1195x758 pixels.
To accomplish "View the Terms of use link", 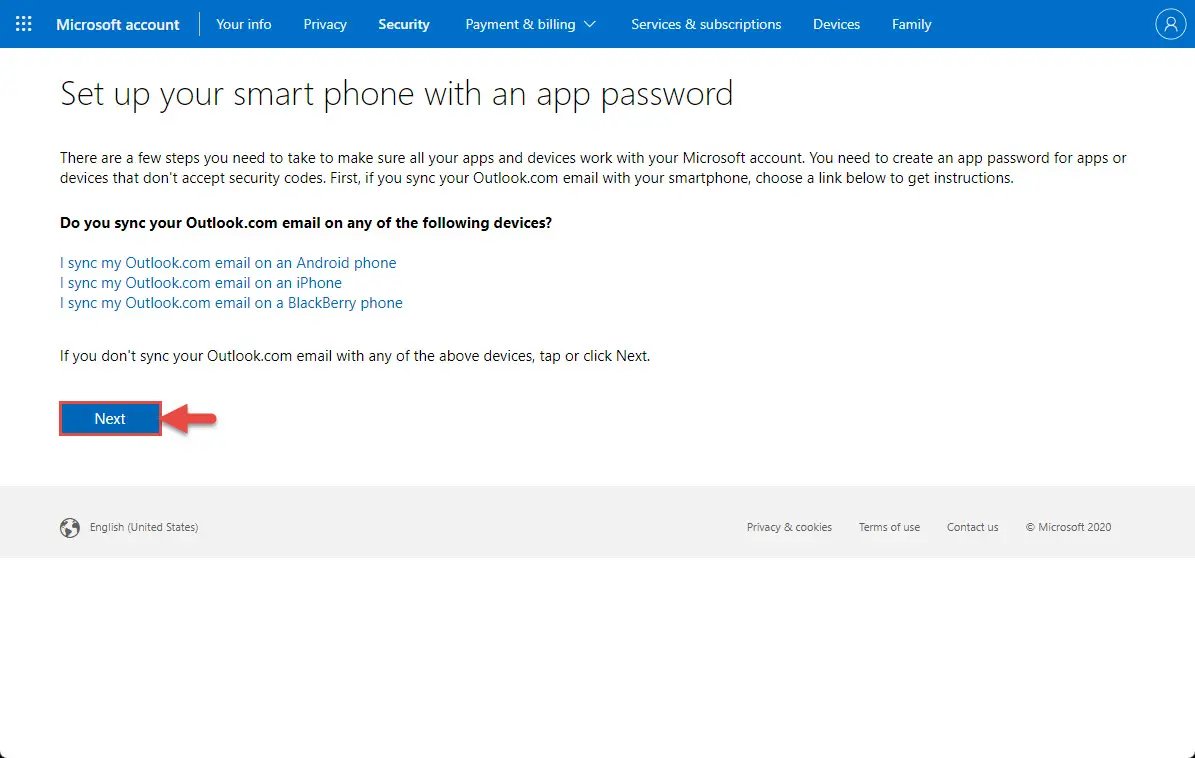I will coord(889,527).
